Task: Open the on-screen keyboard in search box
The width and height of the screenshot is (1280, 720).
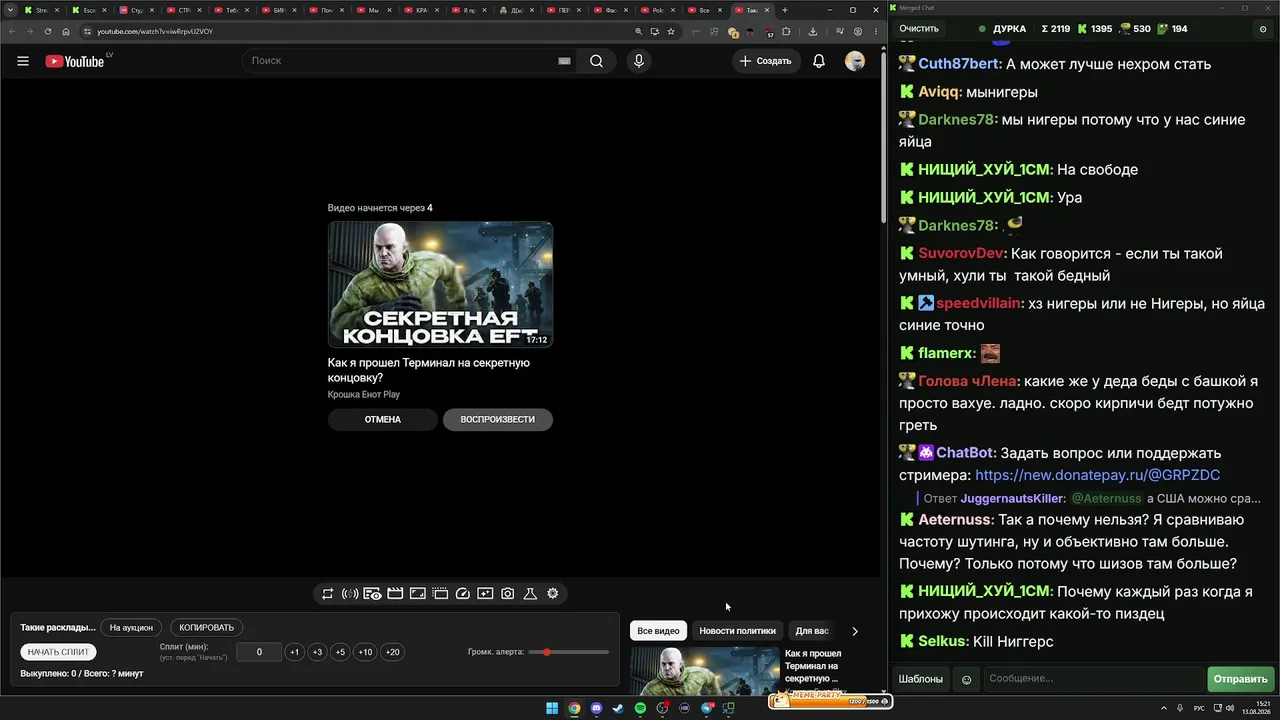Action: (565, 61)
